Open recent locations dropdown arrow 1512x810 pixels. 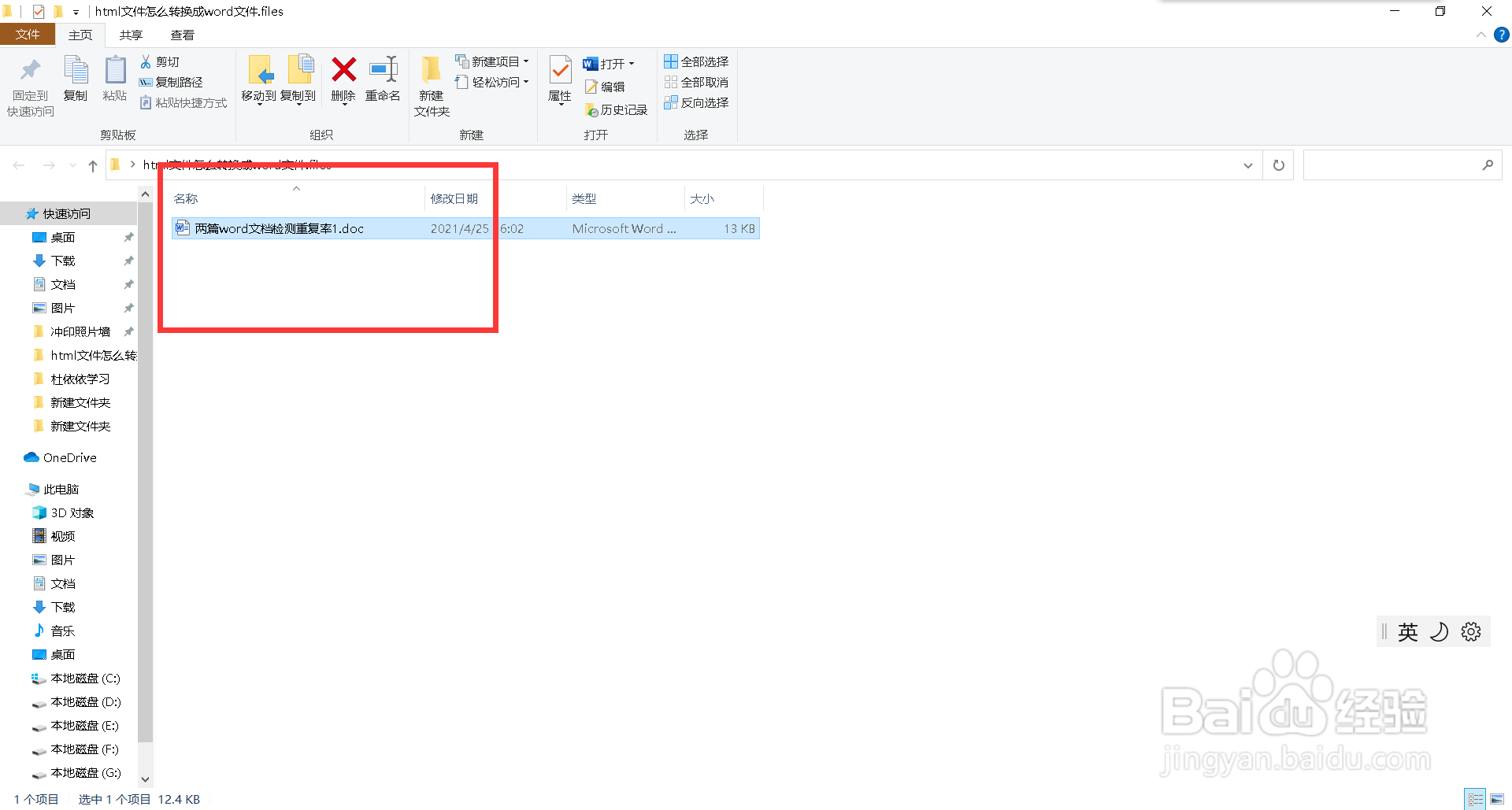point(72,165)
